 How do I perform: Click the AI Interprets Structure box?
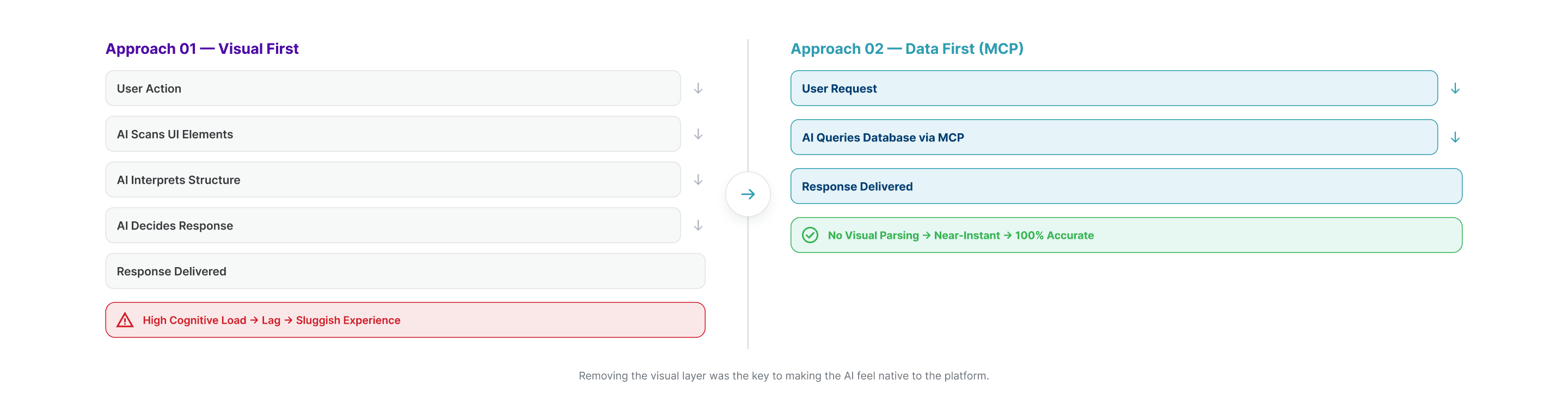(x=393, y=180)
